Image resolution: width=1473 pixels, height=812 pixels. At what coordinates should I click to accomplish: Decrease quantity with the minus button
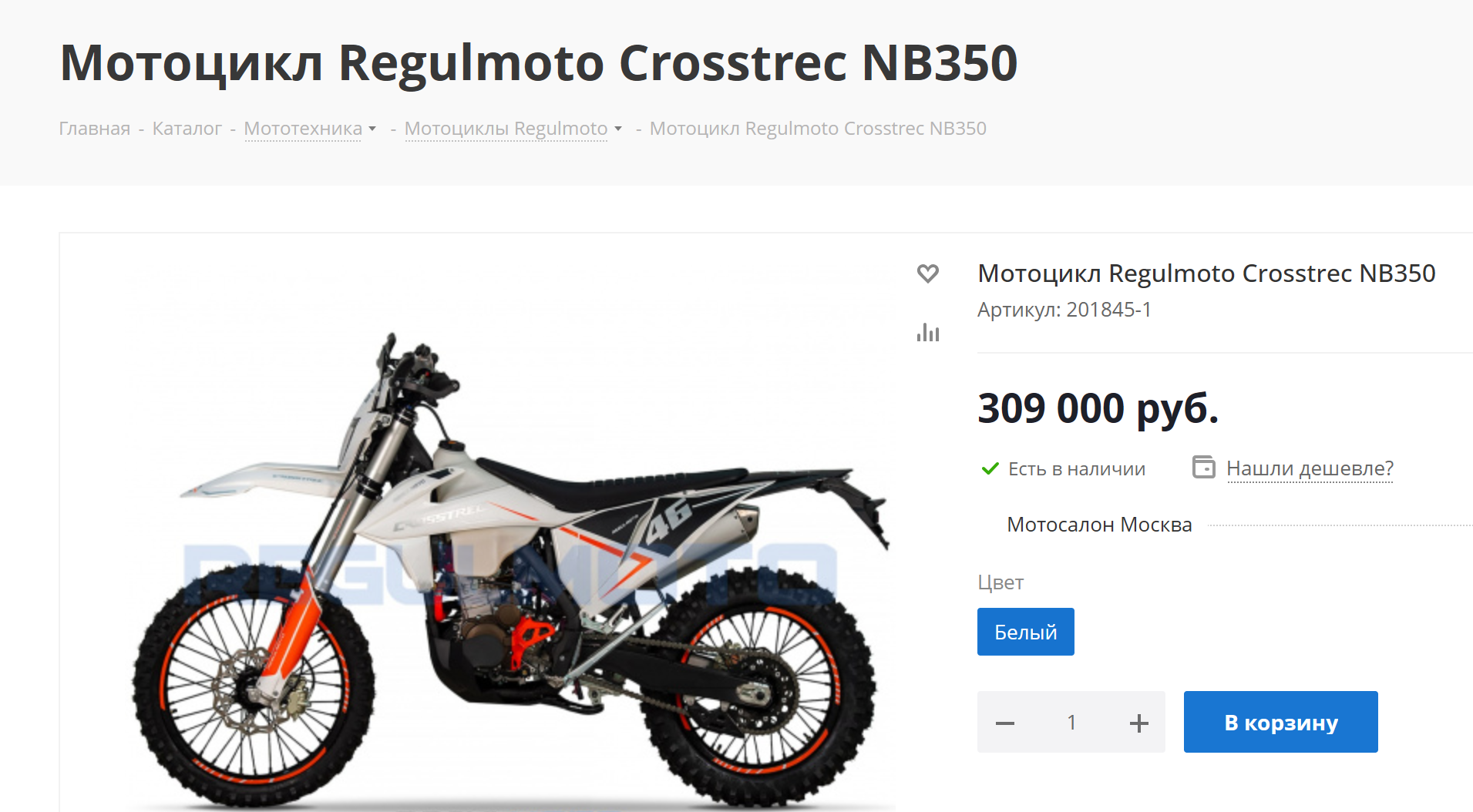(1004, 723)
